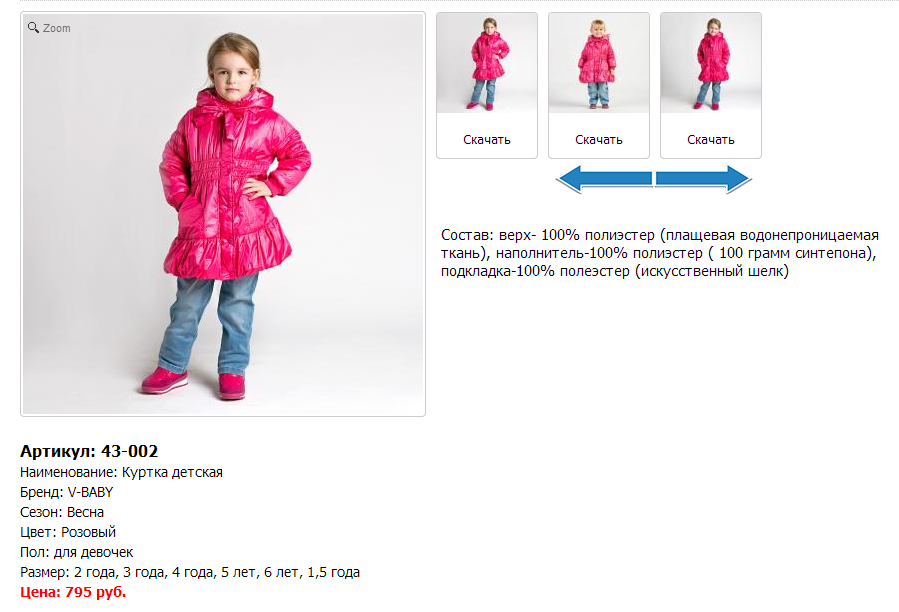Select thumbnail of girl with hand on hip
This screenshot has width=899, height=612.
pyautogui.click(x=487, y=63)
